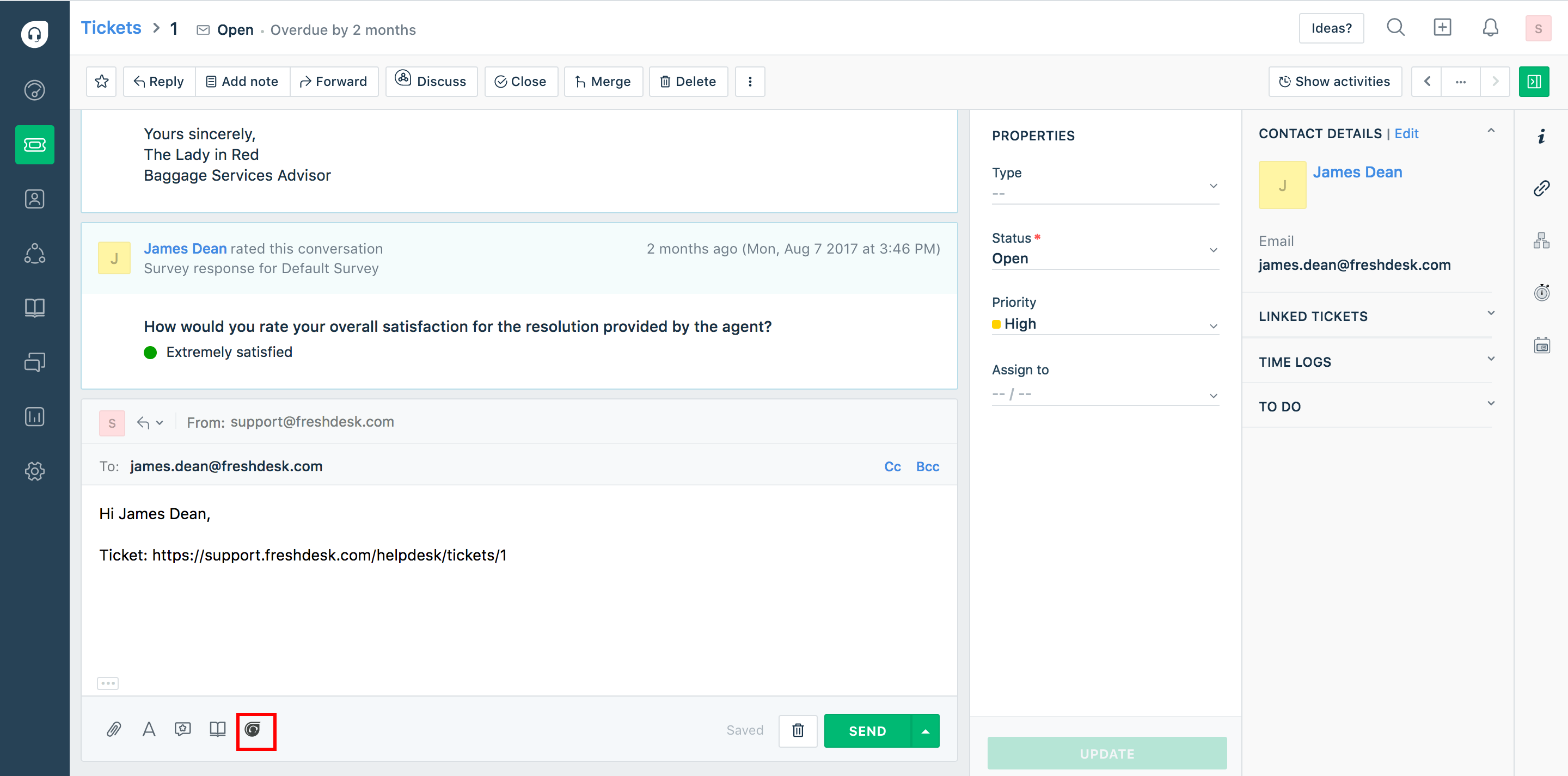Show quoted text ellipsis in reply
Image resolution: width=1568 pixels, height=776 pixels.
coord(108,683)
